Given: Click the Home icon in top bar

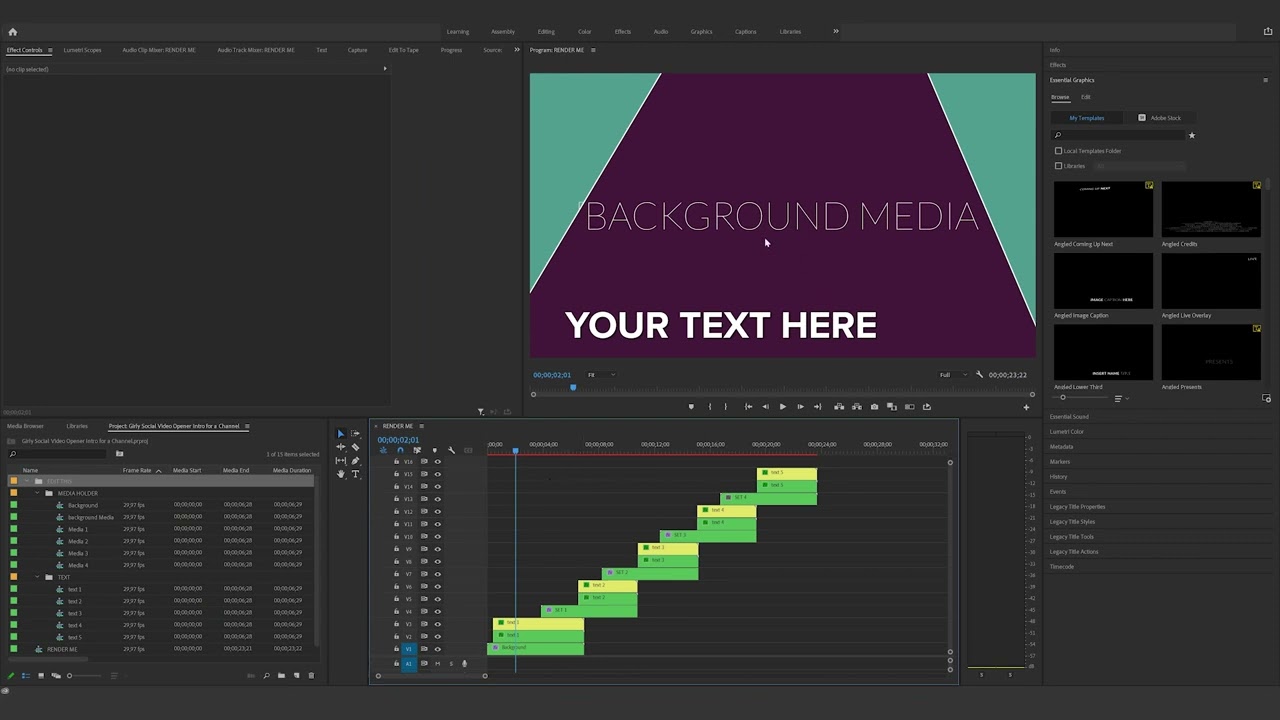Looking at the screenshot, I should pyautogui.click(x=12, y=32).
